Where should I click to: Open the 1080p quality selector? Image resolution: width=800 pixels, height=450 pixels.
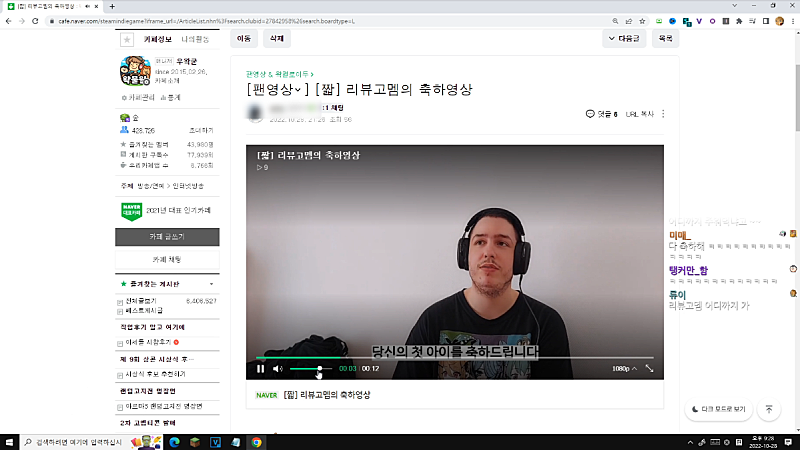click(x=624, y=368)
